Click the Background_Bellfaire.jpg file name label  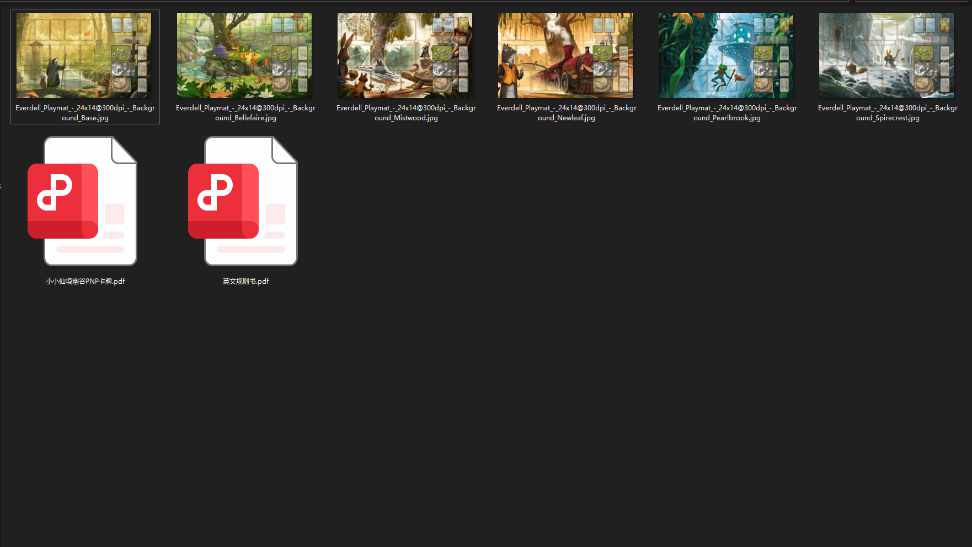[x=245, y=112]
